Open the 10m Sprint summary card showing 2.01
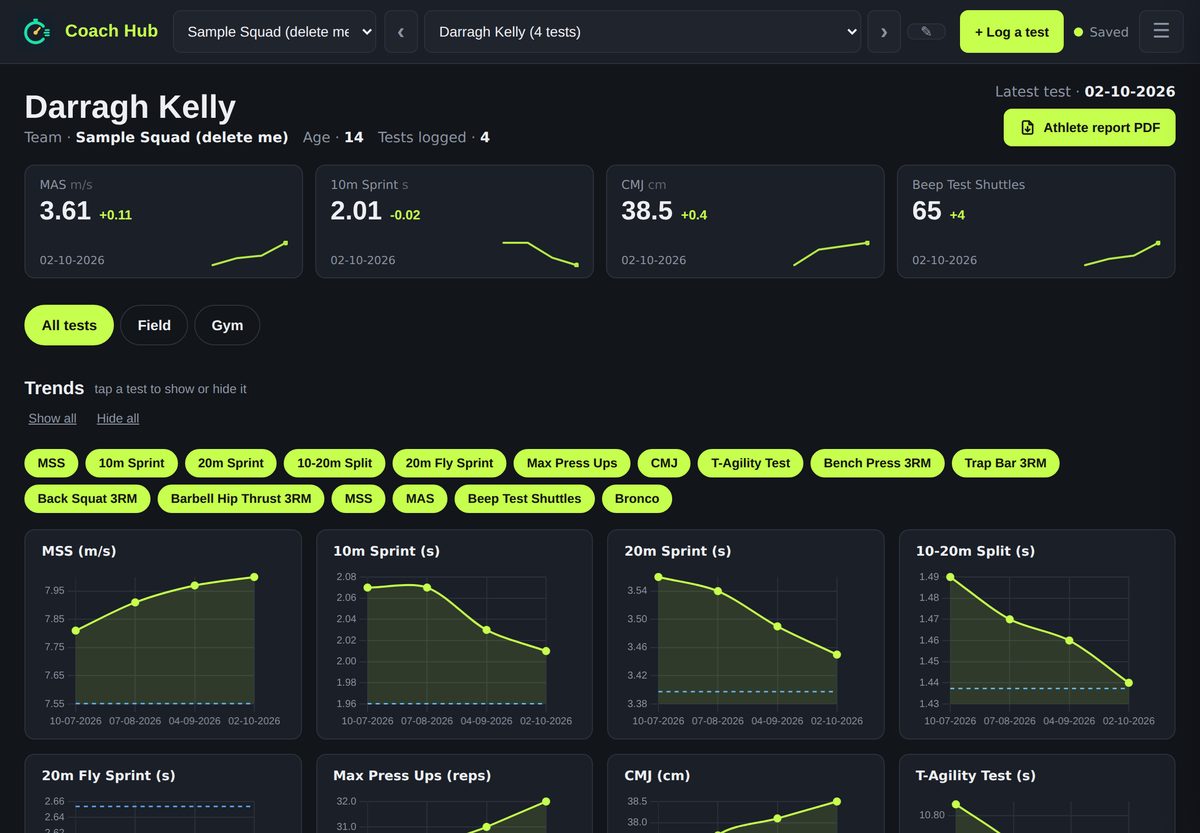Screen dimensions: 1200x833 click(455, 221)
